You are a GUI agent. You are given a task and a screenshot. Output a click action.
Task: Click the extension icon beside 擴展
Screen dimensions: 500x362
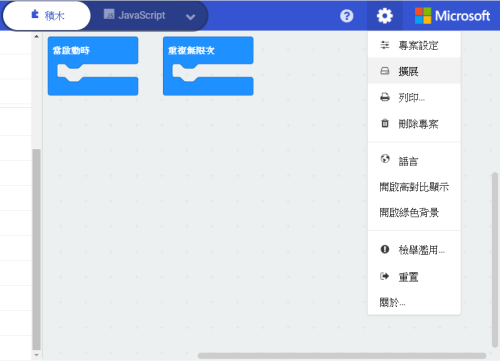point(385,71)
